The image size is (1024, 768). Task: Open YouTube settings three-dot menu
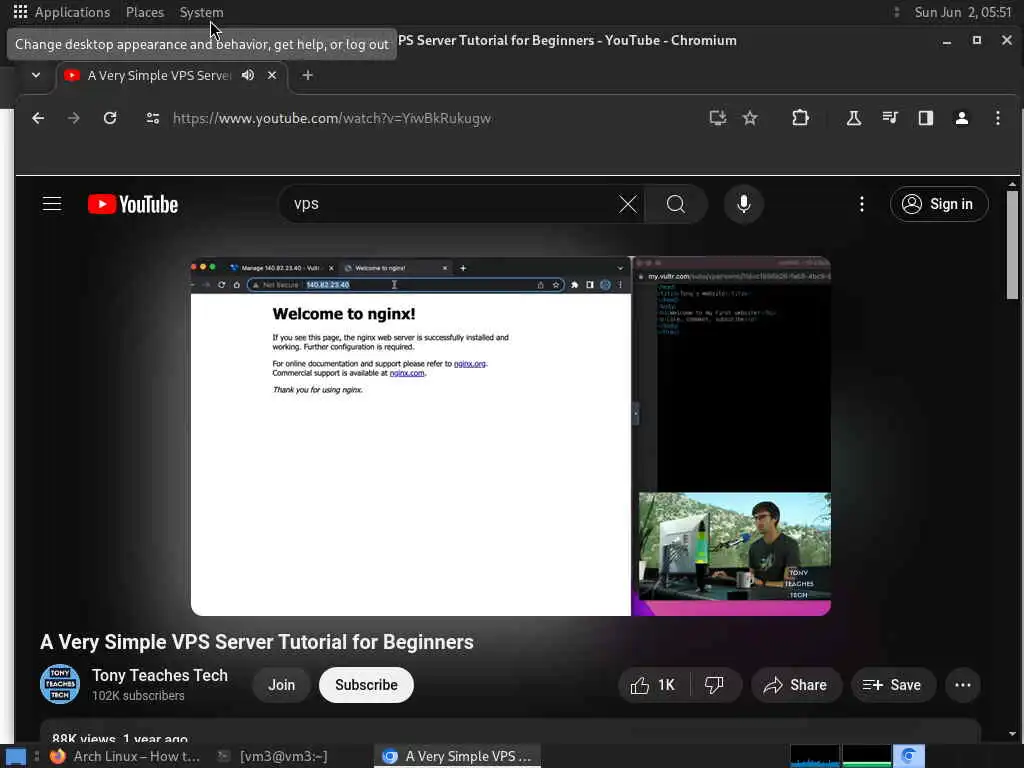coord(861,204)
